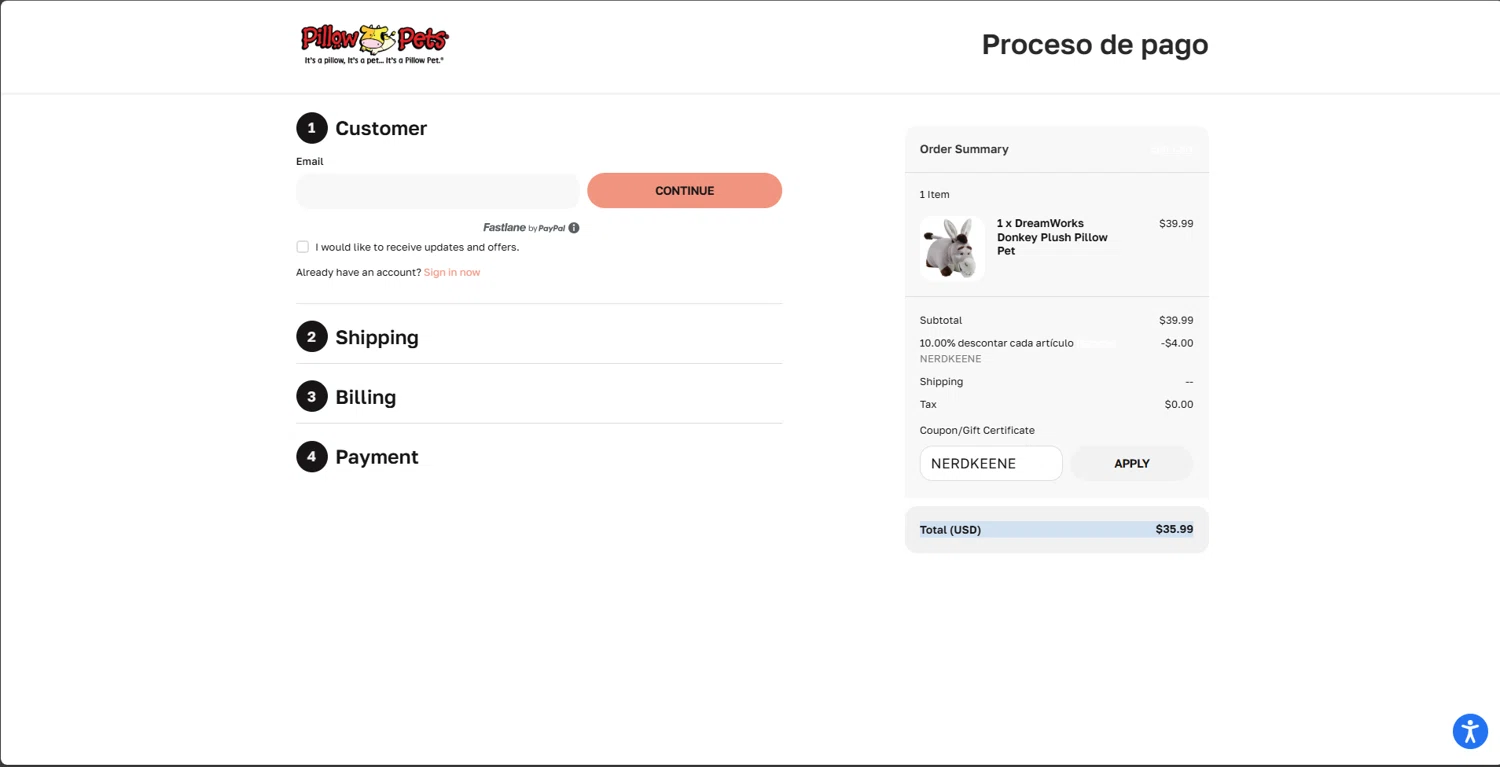
Task: Click the Customer section heading
Action: pyautogui.click(x=381, y=128)
